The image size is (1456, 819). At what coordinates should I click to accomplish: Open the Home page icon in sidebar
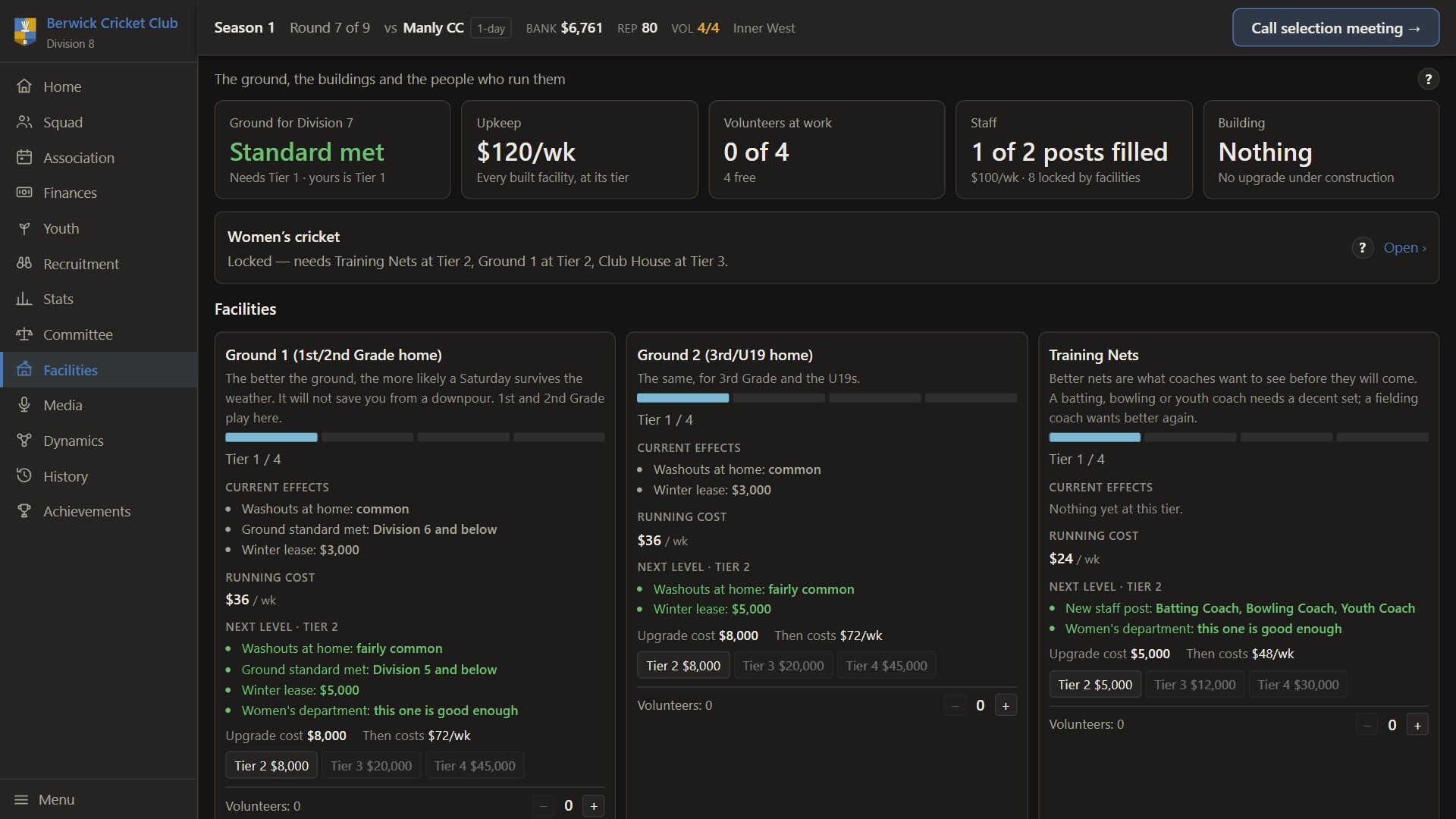point(24,86)
